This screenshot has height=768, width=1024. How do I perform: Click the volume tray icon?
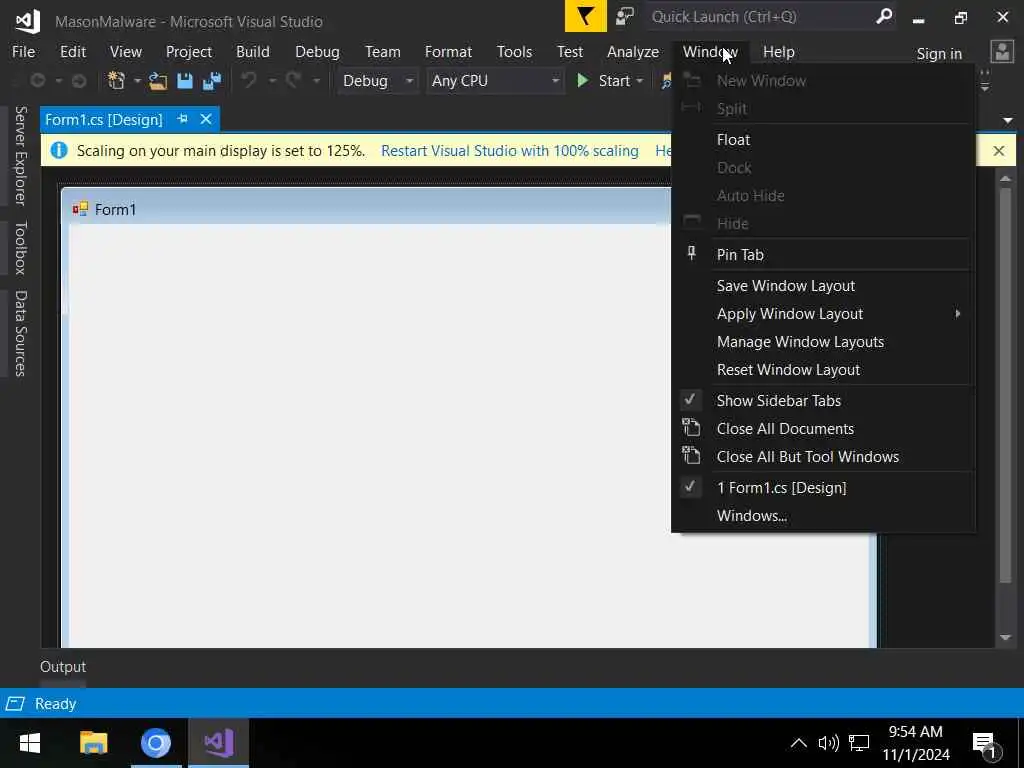coord(828,743)
